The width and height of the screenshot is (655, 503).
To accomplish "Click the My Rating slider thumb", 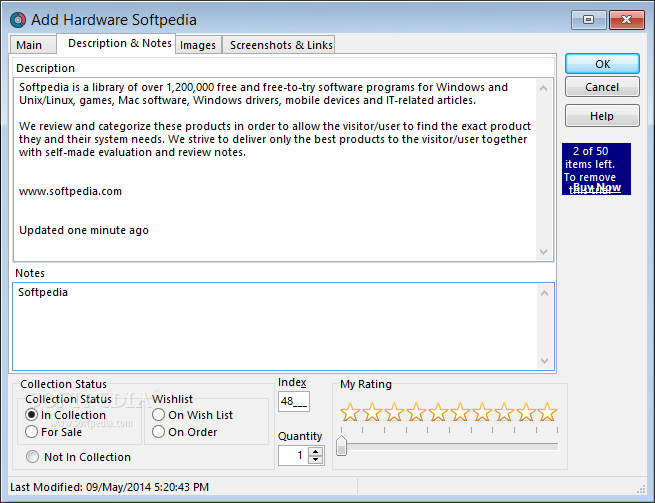I will point(342,446).
